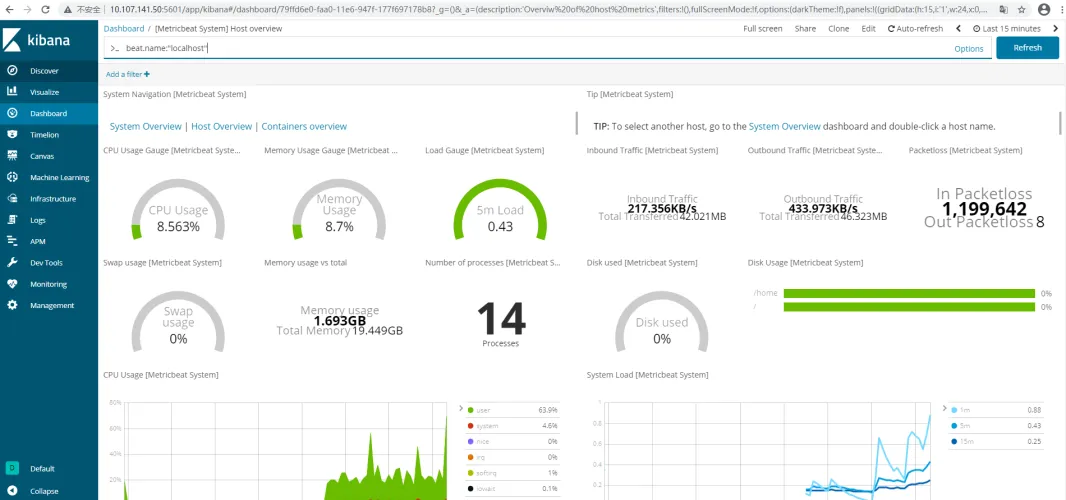Open the Canvas icon in the sidebar
The height and width of the screenshot is (500, 1066).
pos(12,156)
